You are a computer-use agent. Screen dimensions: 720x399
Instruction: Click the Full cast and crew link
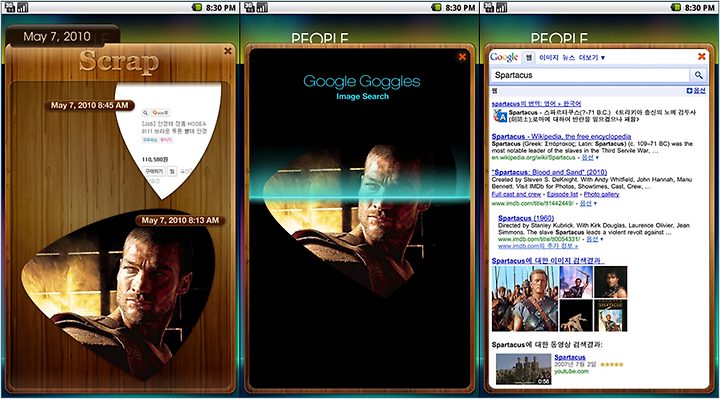tap(516, 194)
